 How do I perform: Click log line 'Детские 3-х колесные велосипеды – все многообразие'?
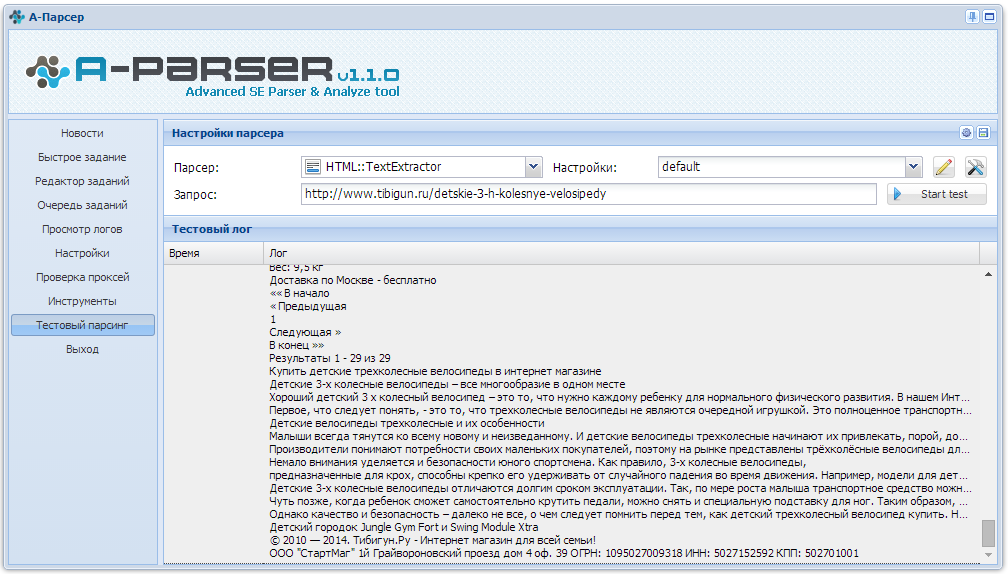(x=447, y=384)
